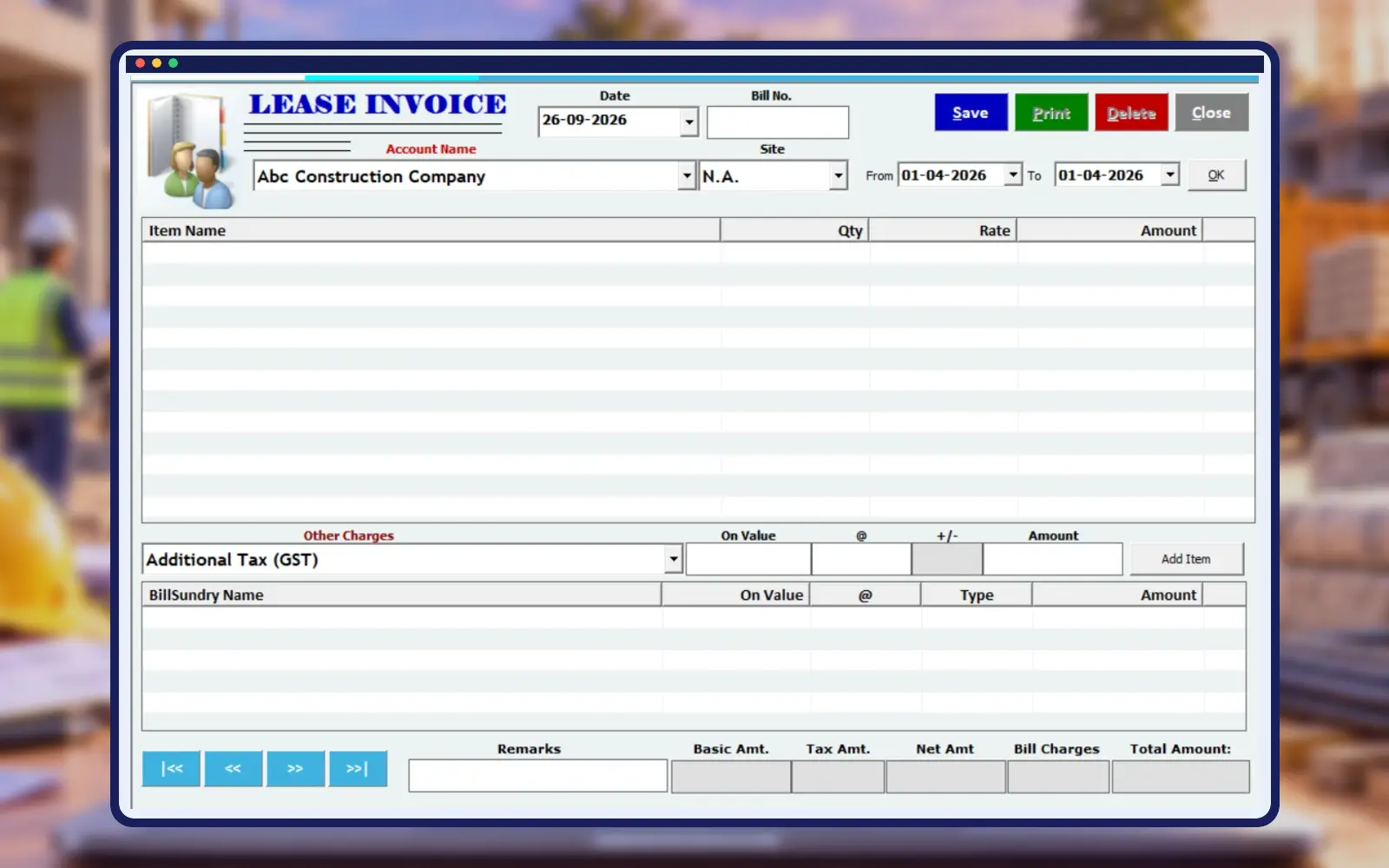Click the OK button beside the date range
Screen dimensions: 1389x868
click(1216, 175)
